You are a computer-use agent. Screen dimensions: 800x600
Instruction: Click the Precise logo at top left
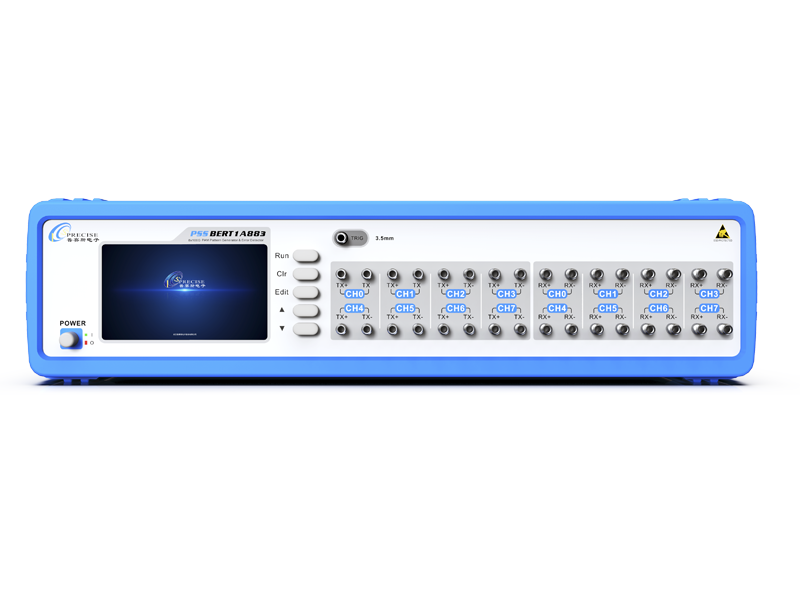[73, 233]
